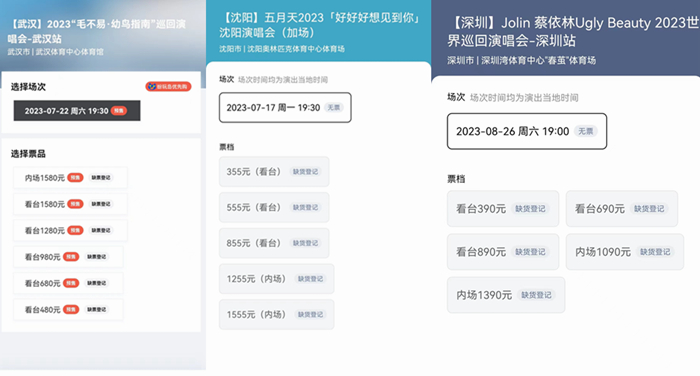Choose the 看台480元 ticket option
This screenshot has height=376, width=700.
pos(68,309)
